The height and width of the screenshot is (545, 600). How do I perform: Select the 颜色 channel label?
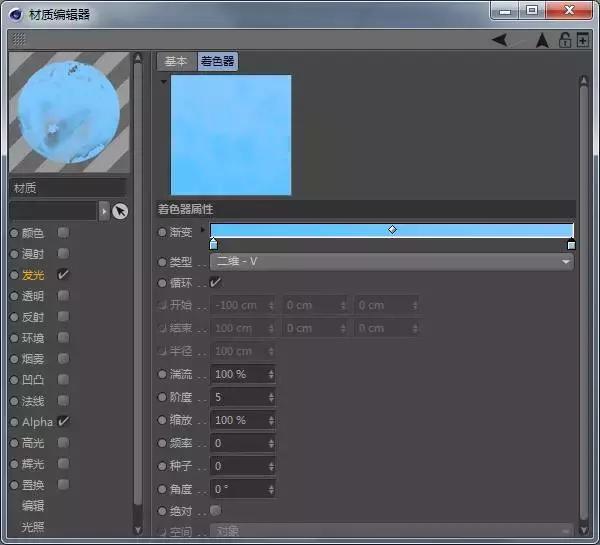coord(33,233)
